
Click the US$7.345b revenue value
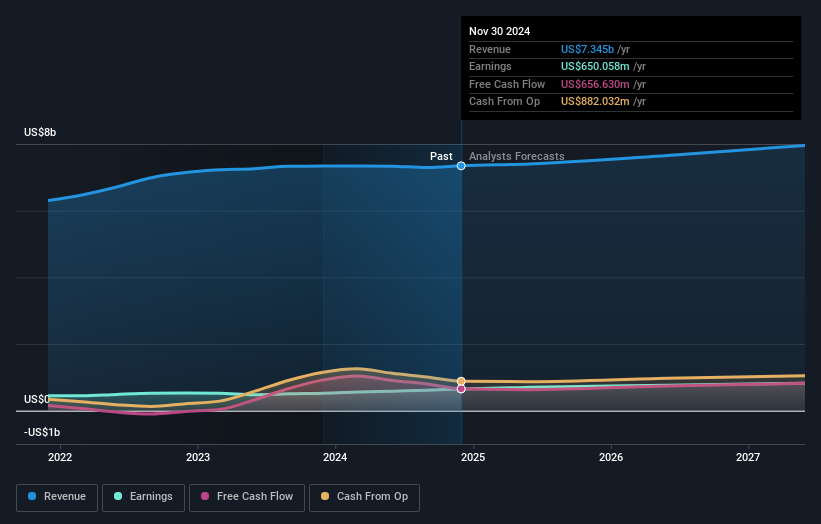(587, 49)
